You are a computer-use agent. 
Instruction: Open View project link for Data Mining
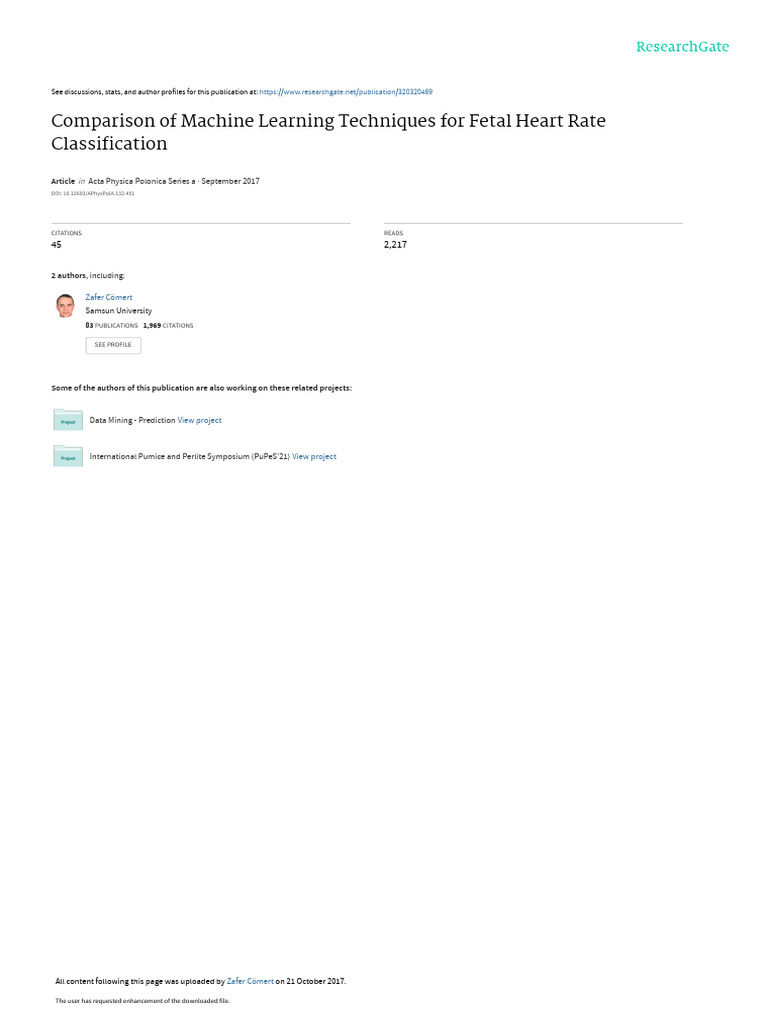(x=200, y=420)
